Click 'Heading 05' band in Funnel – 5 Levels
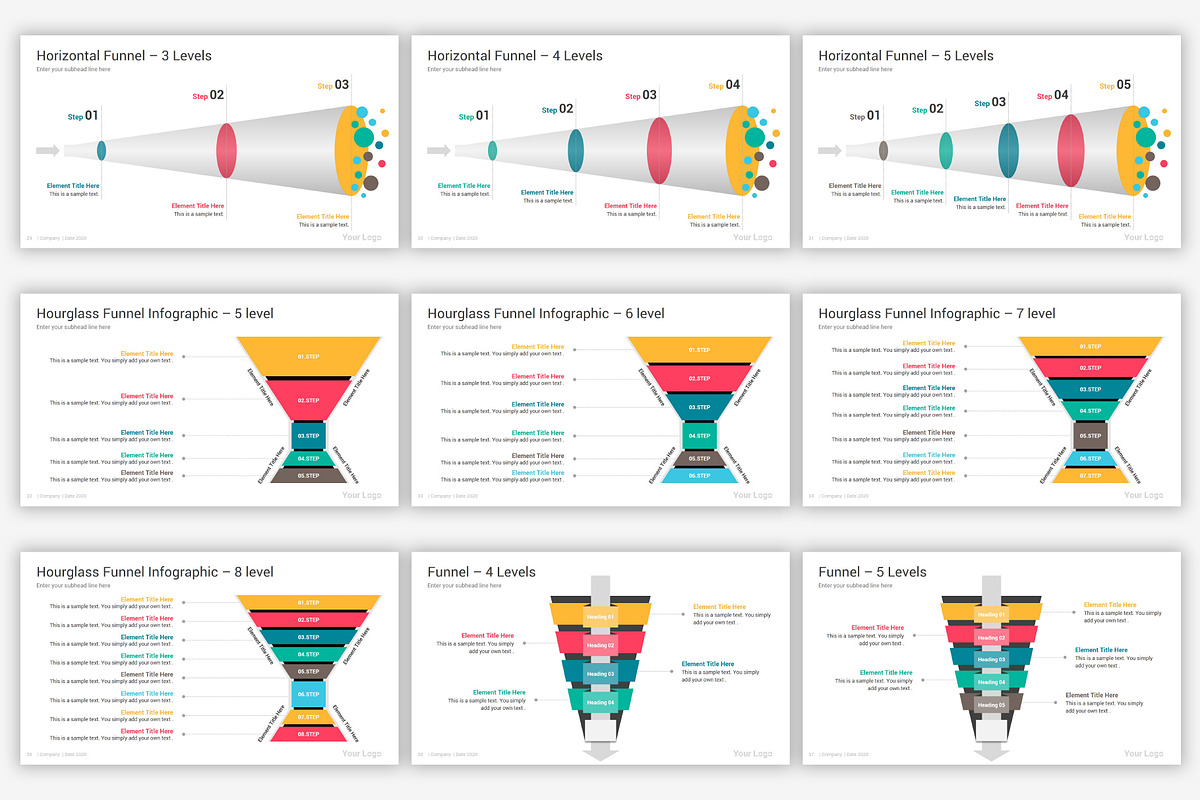The width and height of the screenshot is (1200, 800). coord(991,705)
